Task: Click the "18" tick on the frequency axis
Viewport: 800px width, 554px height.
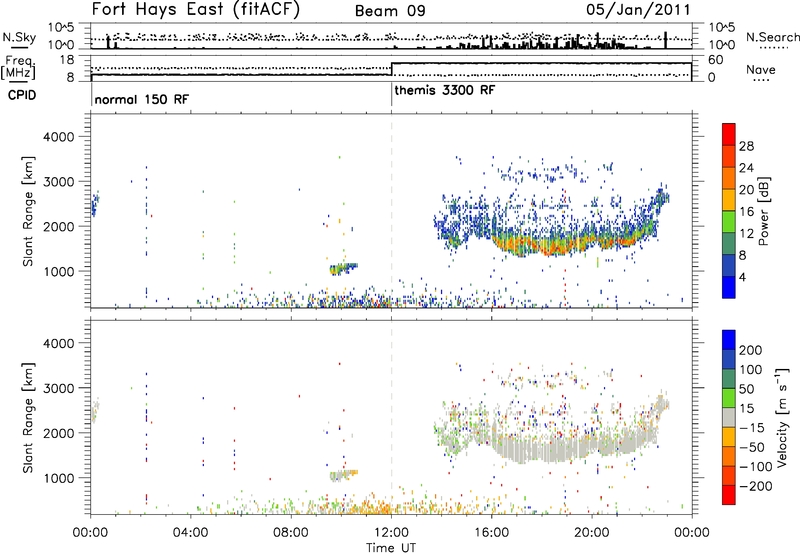Action: pos(67,60)
